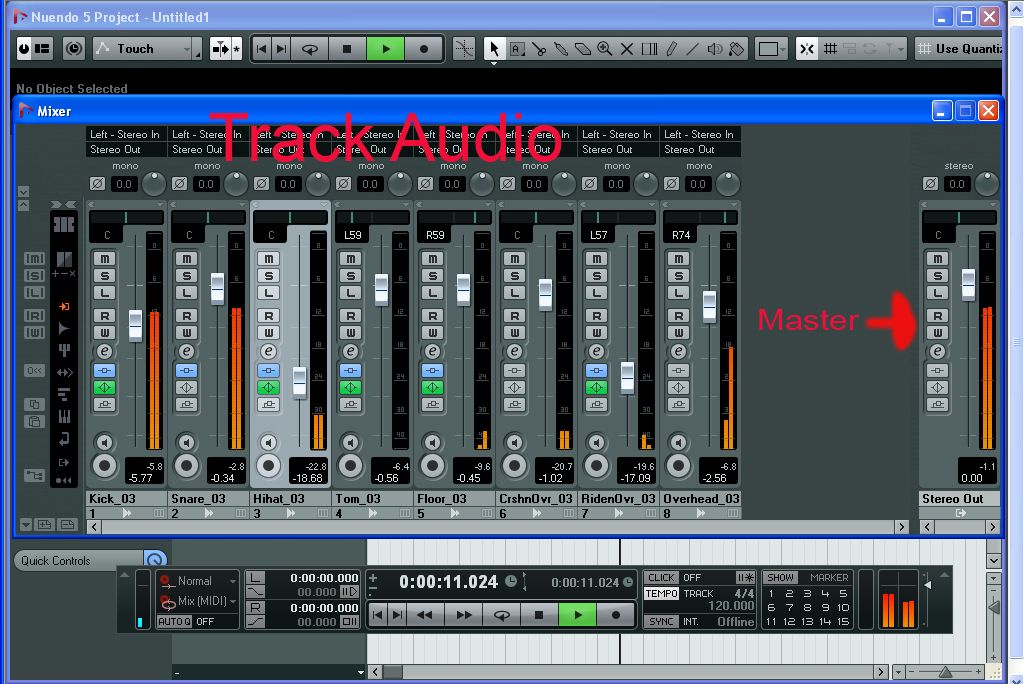
Task: Solo the Snare_03 channel
Action: click(187, 276)
